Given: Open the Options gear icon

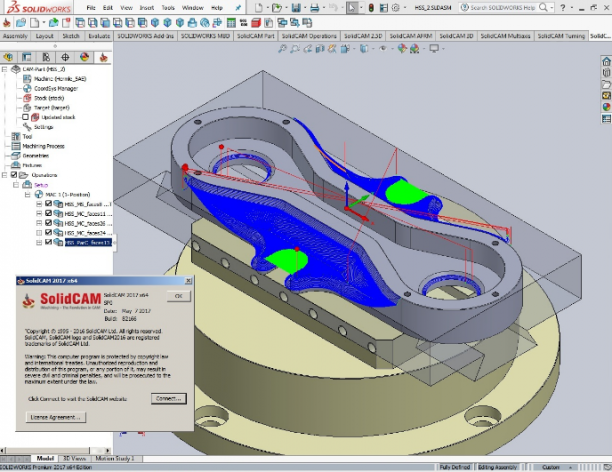Looking at the screenshot, I should [396, 7].
